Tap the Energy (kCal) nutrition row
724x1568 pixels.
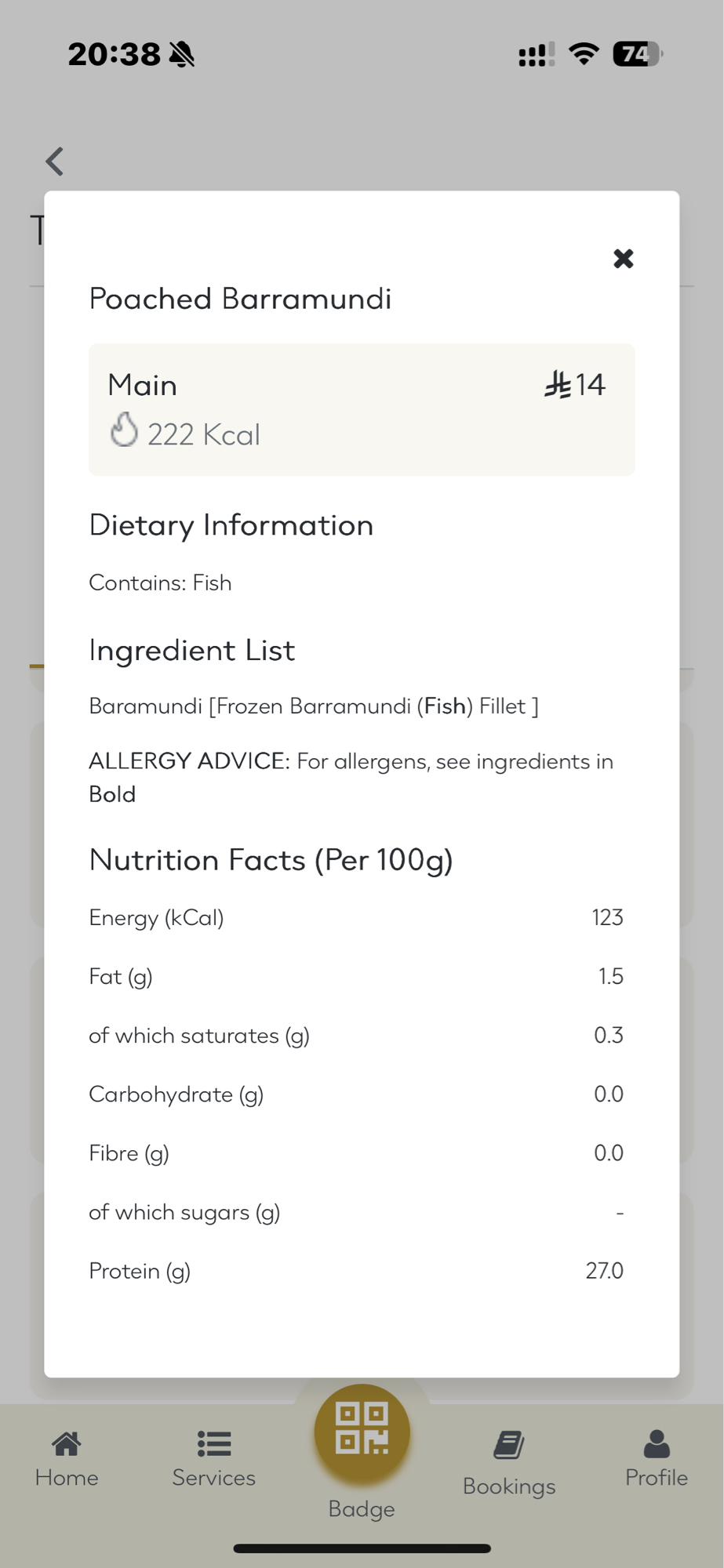(x=356, y=917)
